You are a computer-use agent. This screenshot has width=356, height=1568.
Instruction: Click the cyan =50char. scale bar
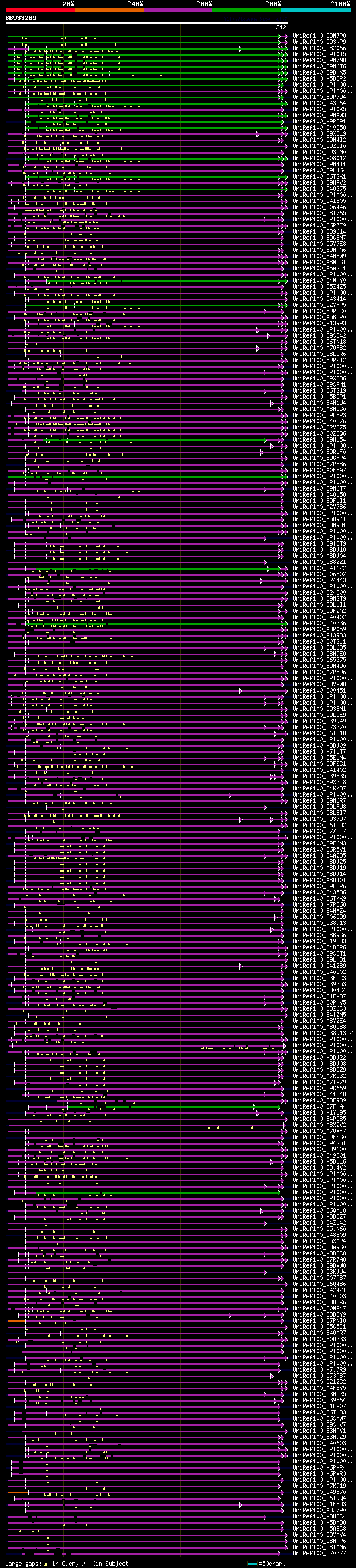pyautogui.click(x=252, y=1564)
